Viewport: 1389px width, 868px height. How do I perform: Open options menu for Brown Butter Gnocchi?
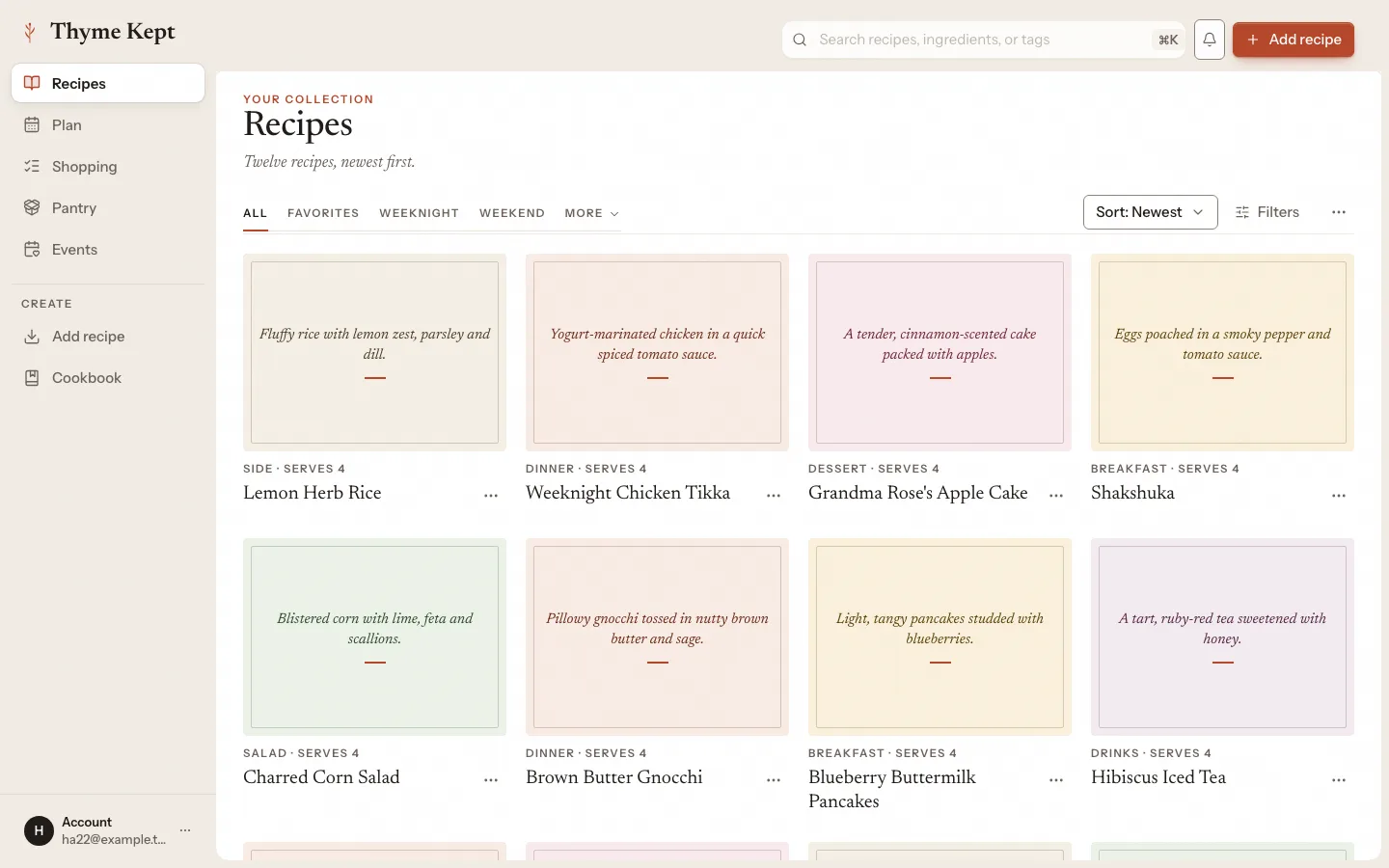[x=774, y=779]
